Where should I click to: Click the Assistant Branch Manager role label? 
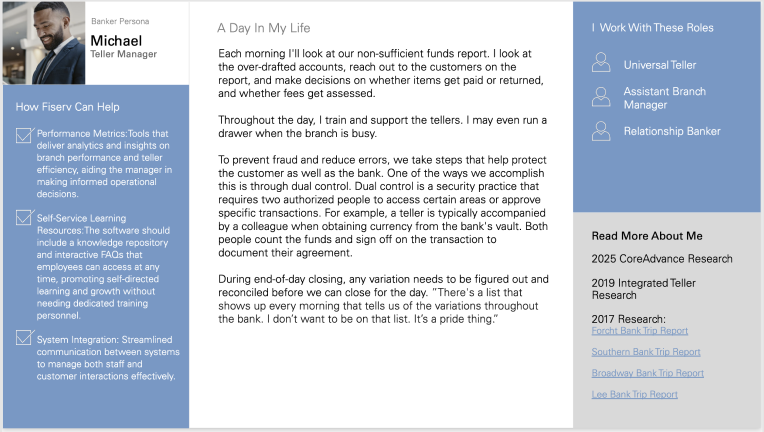(665, 98)
